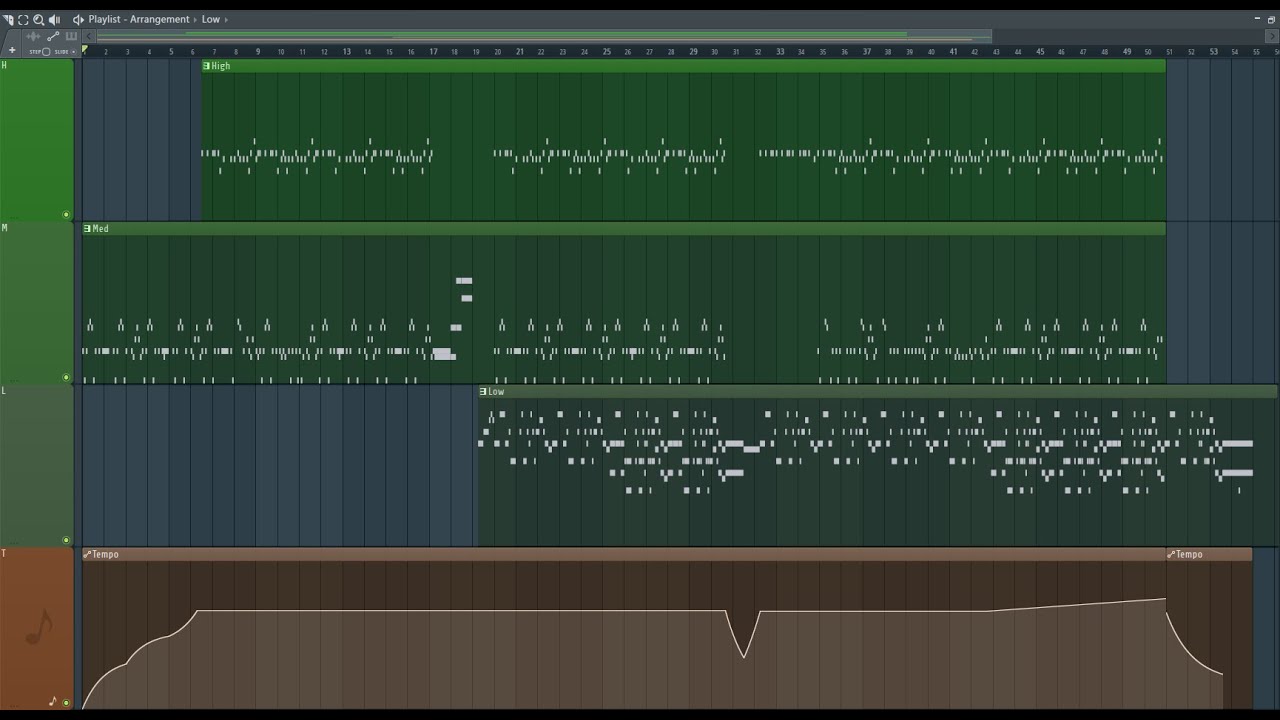Focus pattern clips with the piano-keys icon
The image size is (1280, 720).
[x=71, y=36]
